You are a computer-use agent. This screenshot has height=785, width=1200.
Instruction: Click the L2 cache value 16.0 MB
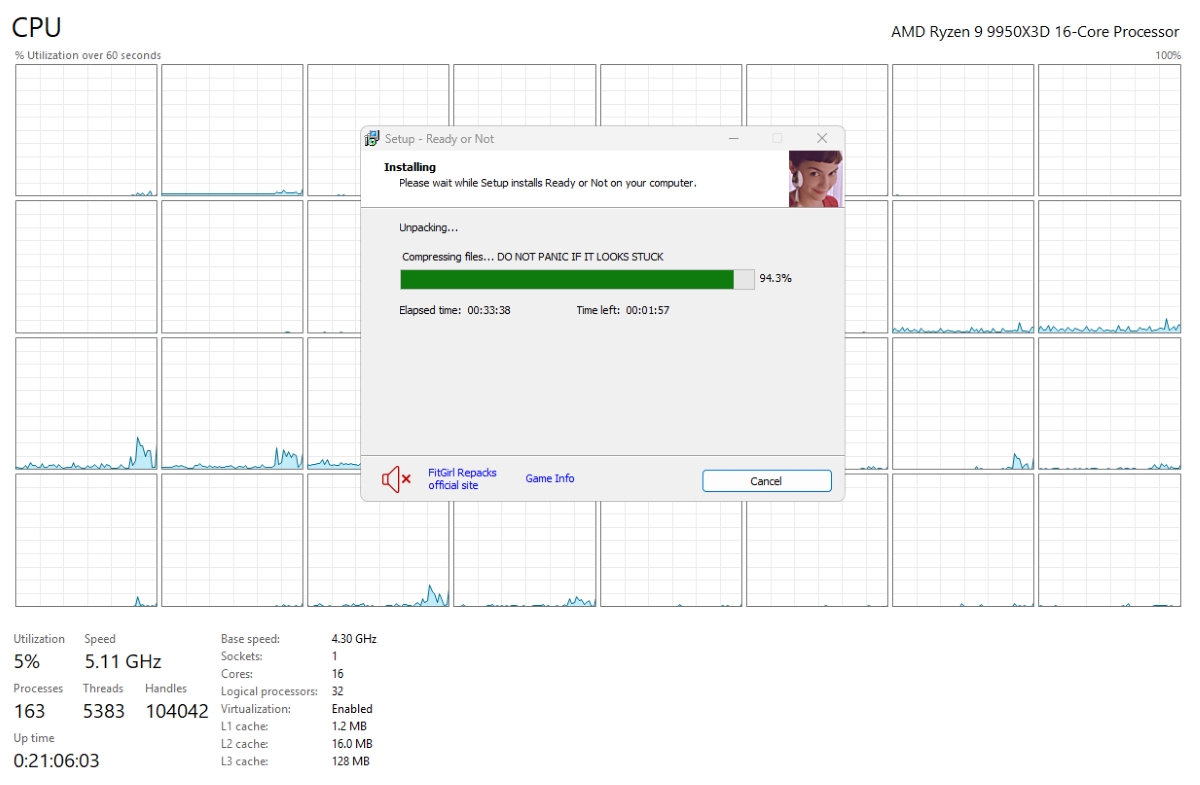coord(352,744)
